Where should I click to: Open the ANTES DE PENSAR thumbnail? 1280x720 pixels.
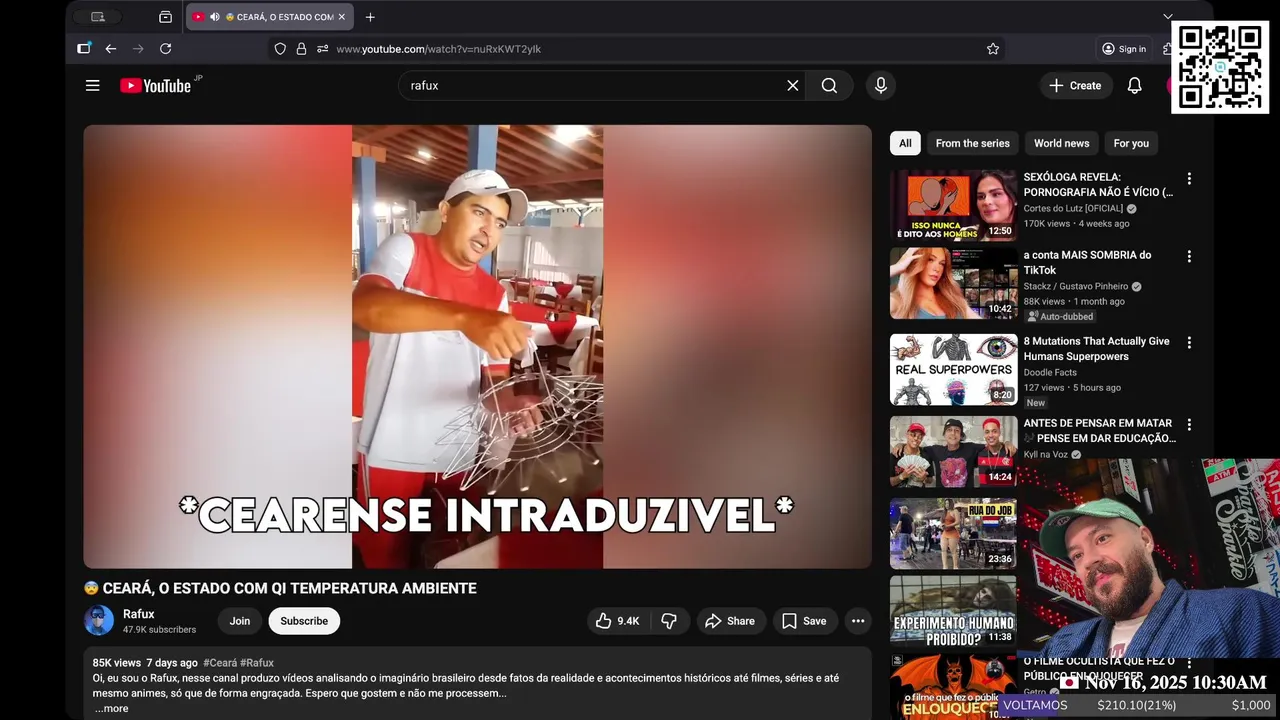pyautogui.click(x=953, y=451)
